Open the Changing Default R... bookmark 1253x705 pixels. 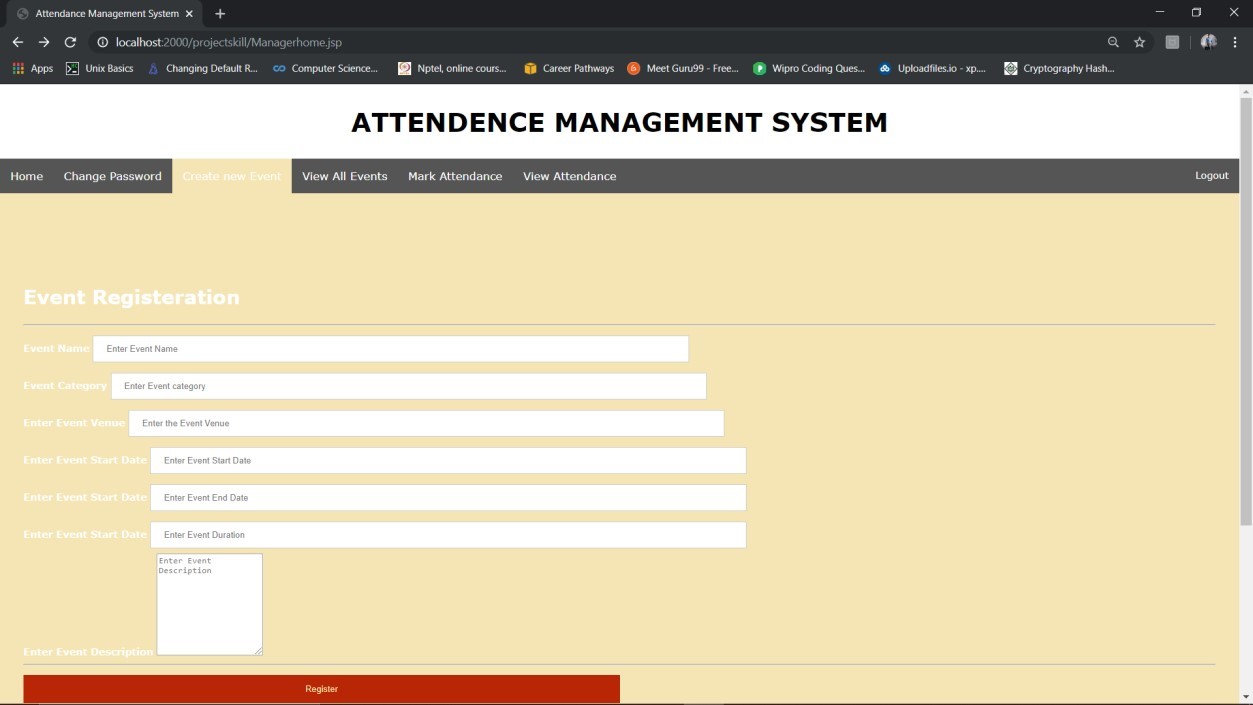(202, 69)
